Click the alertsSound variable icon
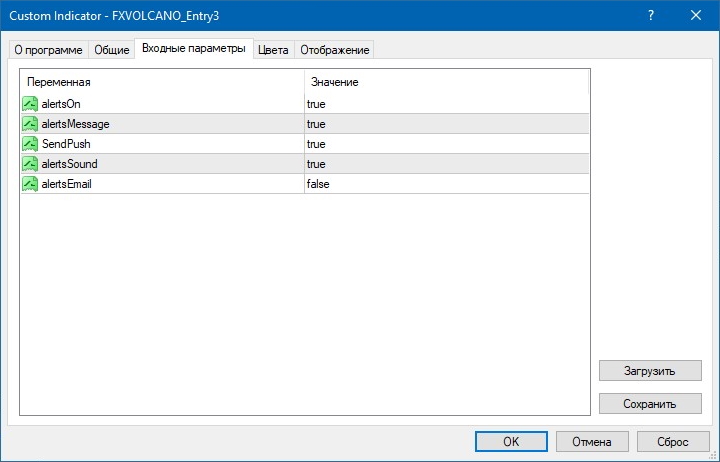720x462 pixels. click(x=30, y=164)
